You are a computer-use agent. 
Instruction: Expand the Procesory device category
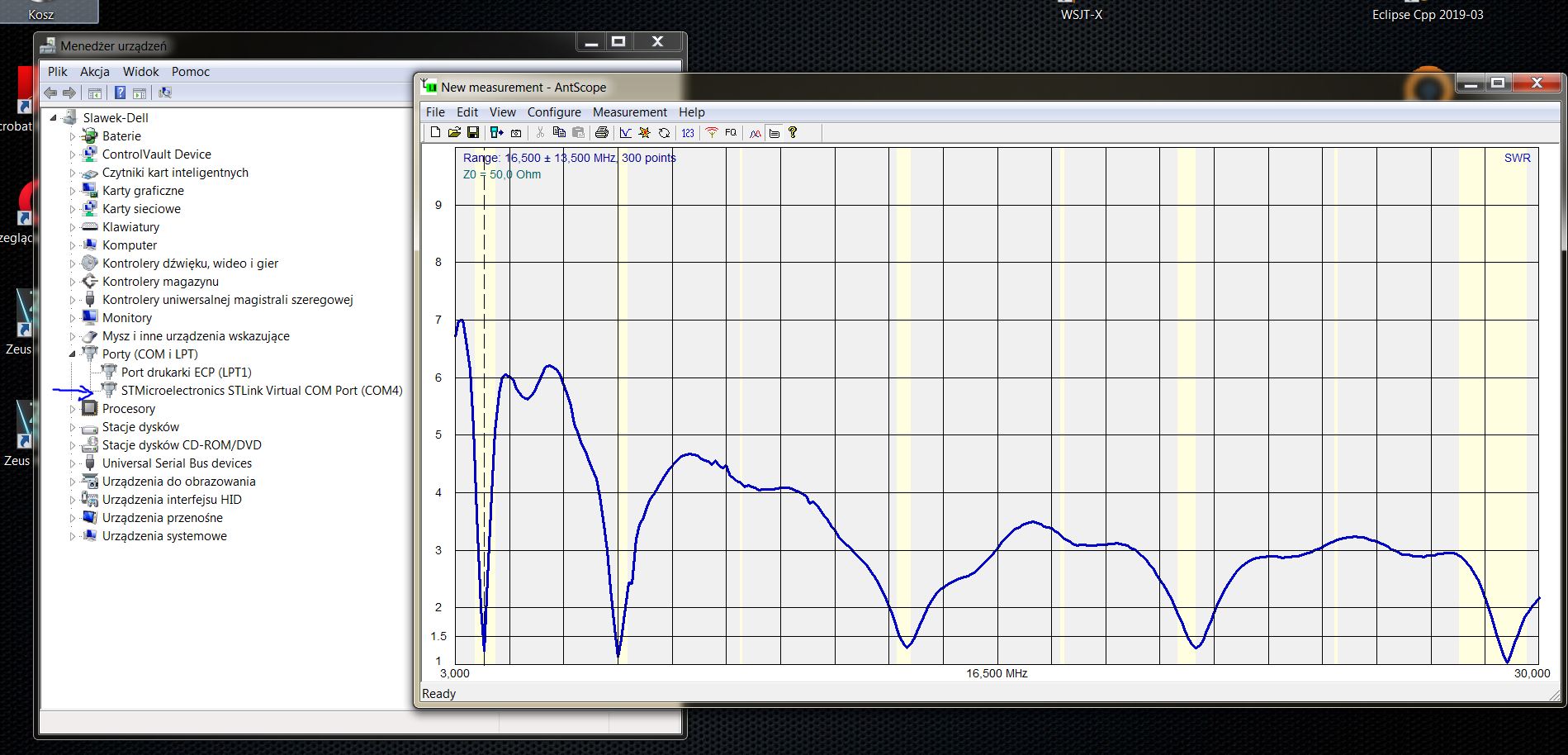tap(73, 409)
